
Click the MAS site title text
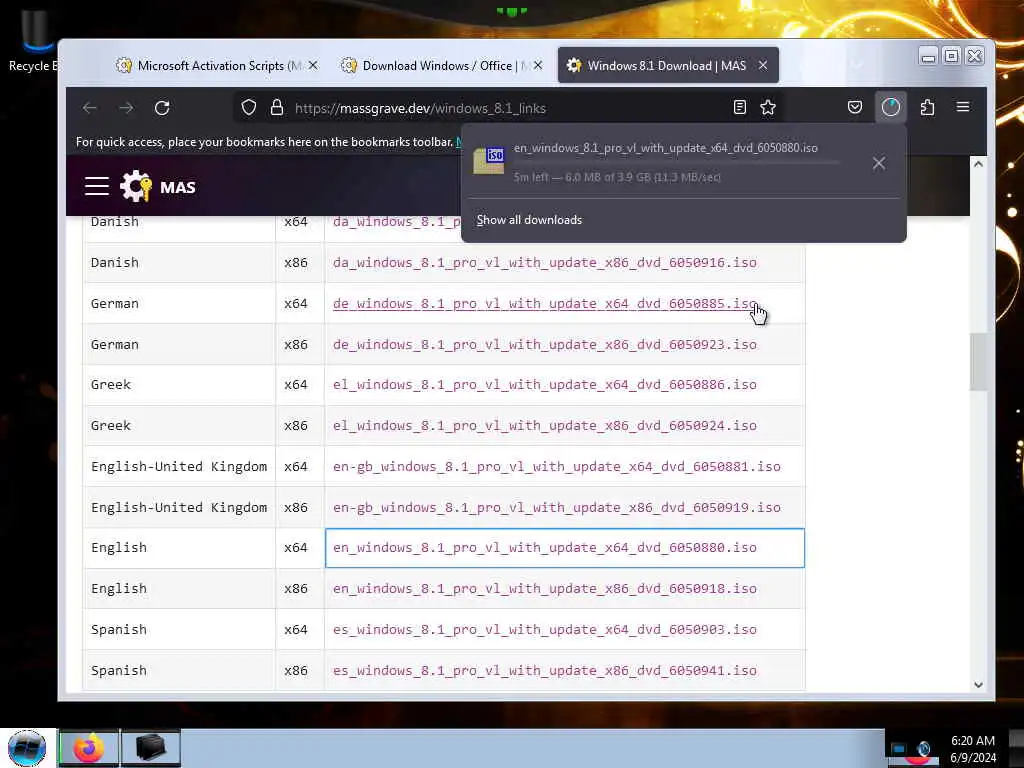tap(178, 187)
